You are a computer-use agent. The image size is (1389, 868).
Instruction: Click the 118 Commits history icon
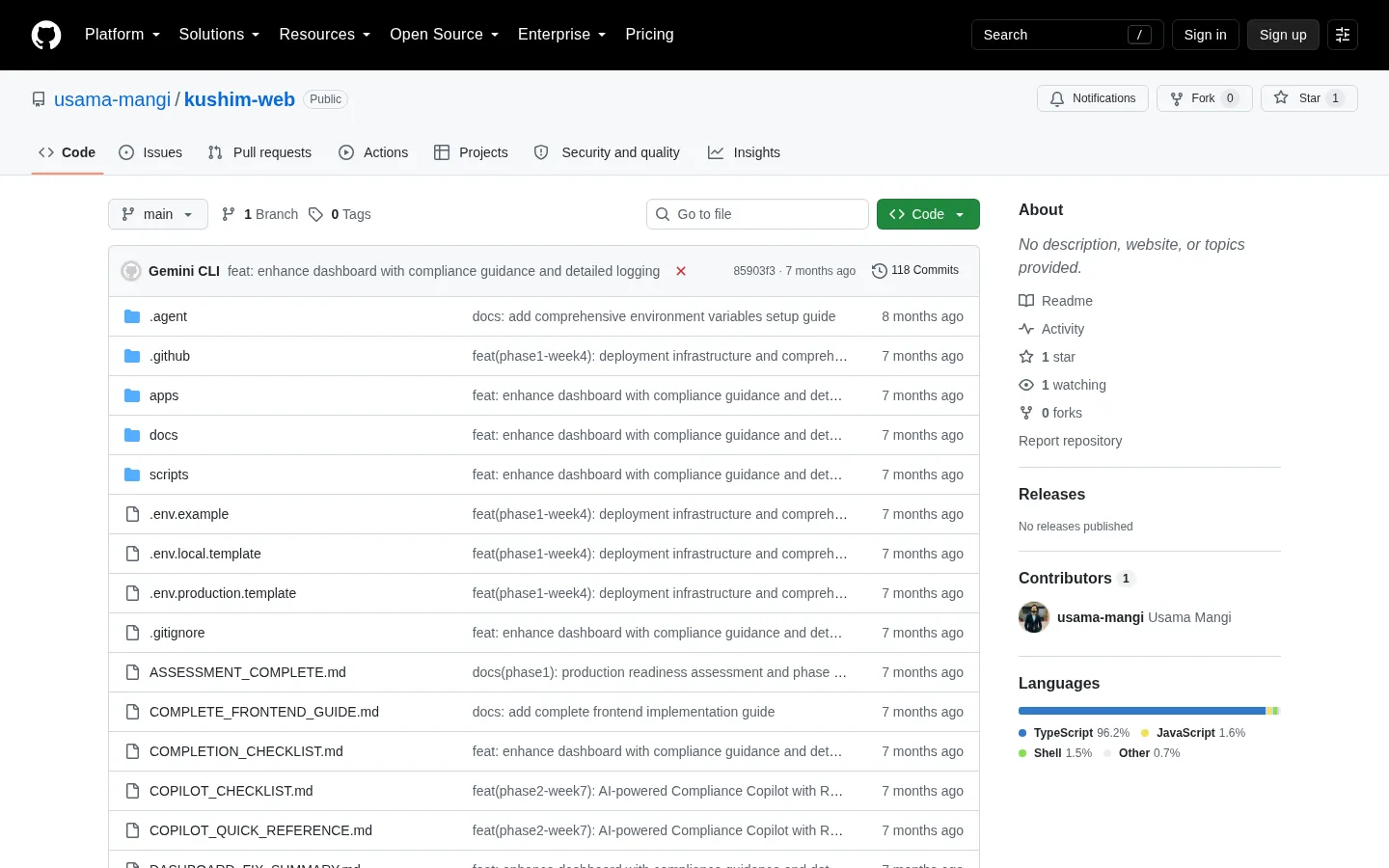(x=880, y=271)
